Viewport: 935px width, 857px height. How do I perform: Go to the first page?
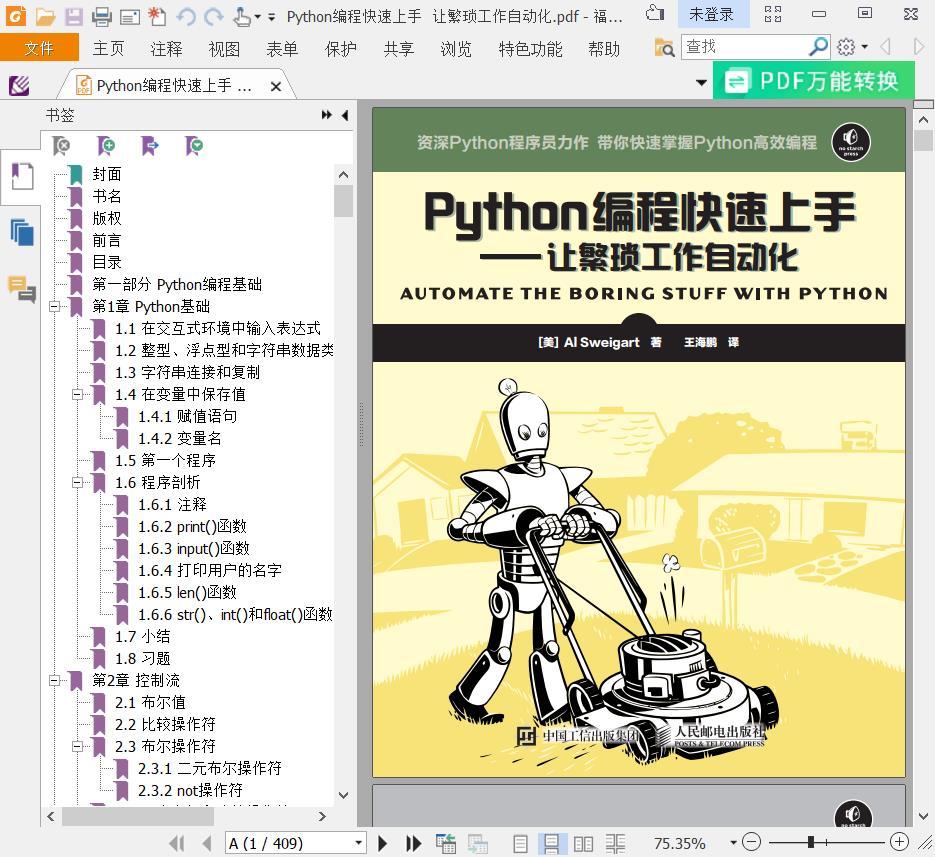pyautogui.click(x=177, y=843)
